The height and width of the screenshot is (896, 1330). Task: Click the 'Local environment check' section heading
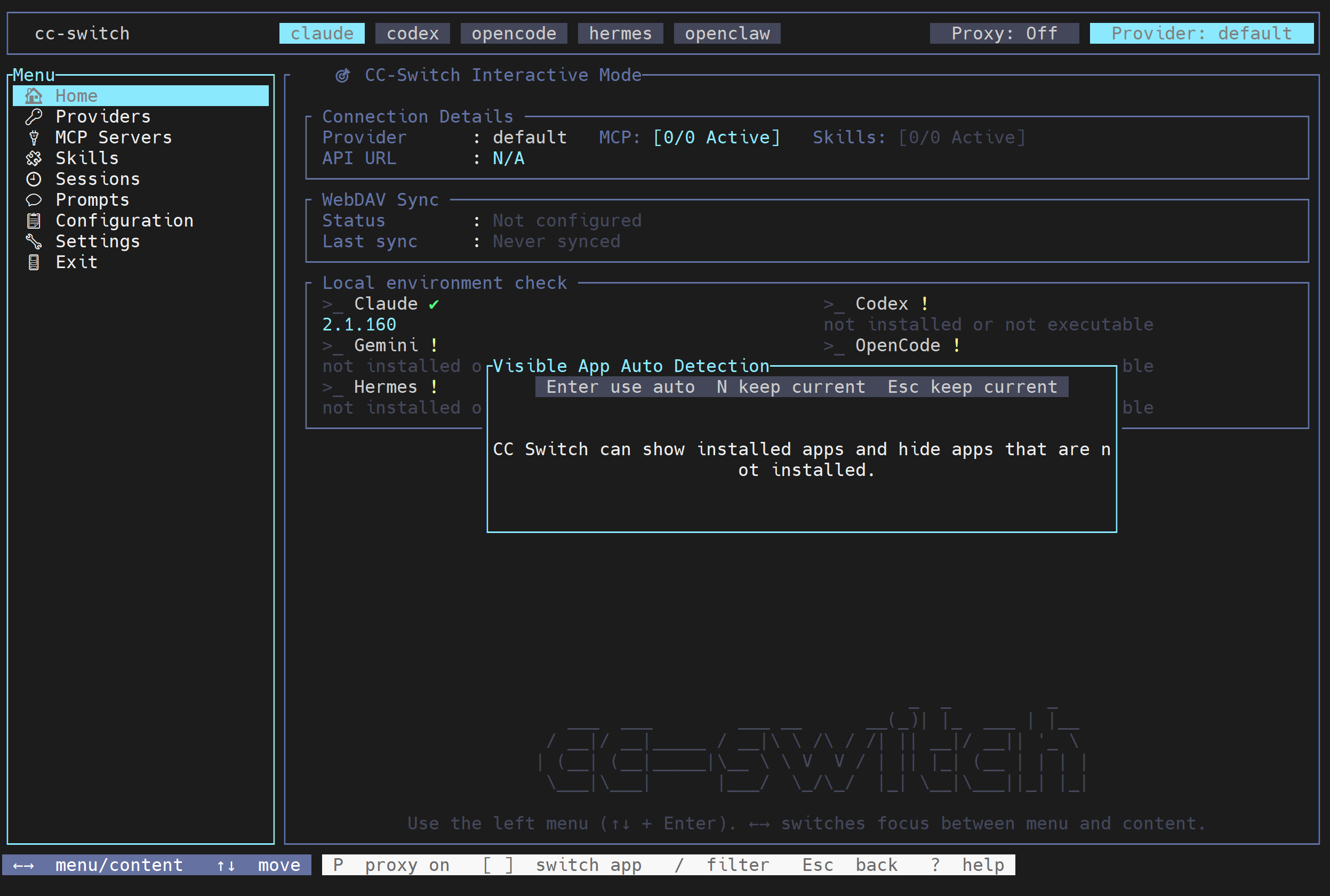point(445,284)
